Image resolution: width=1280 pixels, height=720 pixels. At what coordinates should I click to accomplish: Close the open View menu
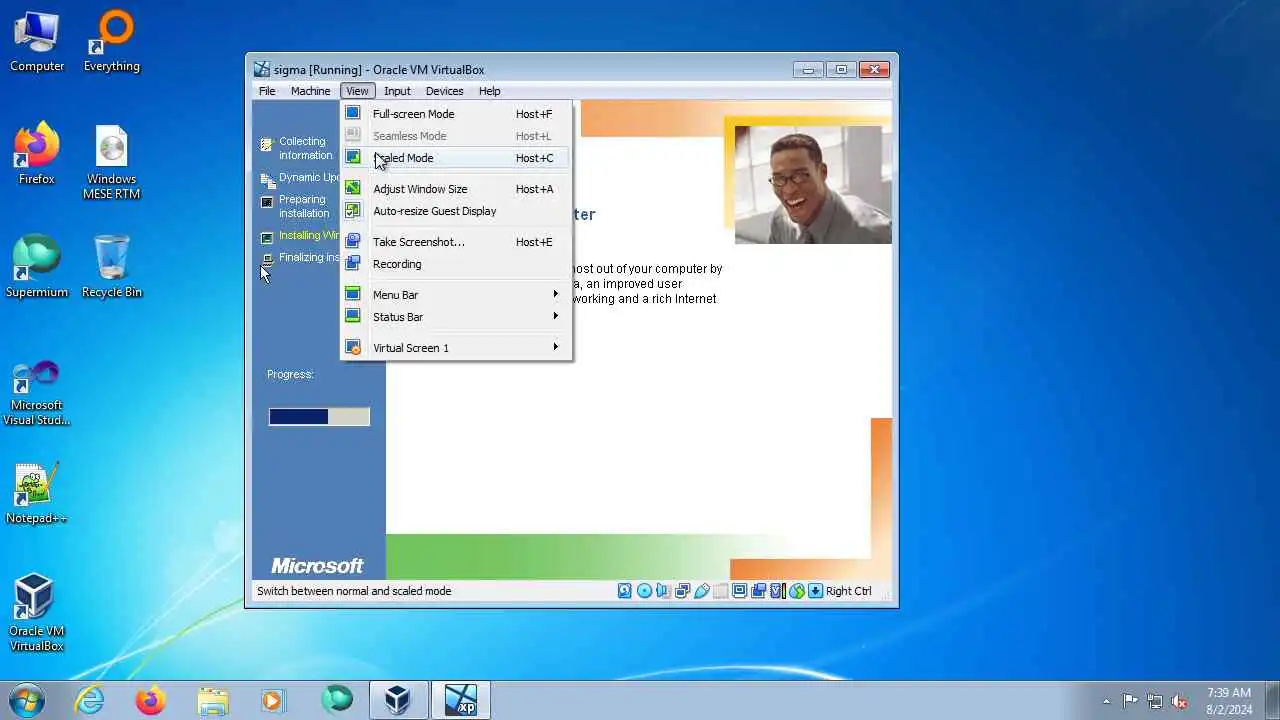point(357,91)
